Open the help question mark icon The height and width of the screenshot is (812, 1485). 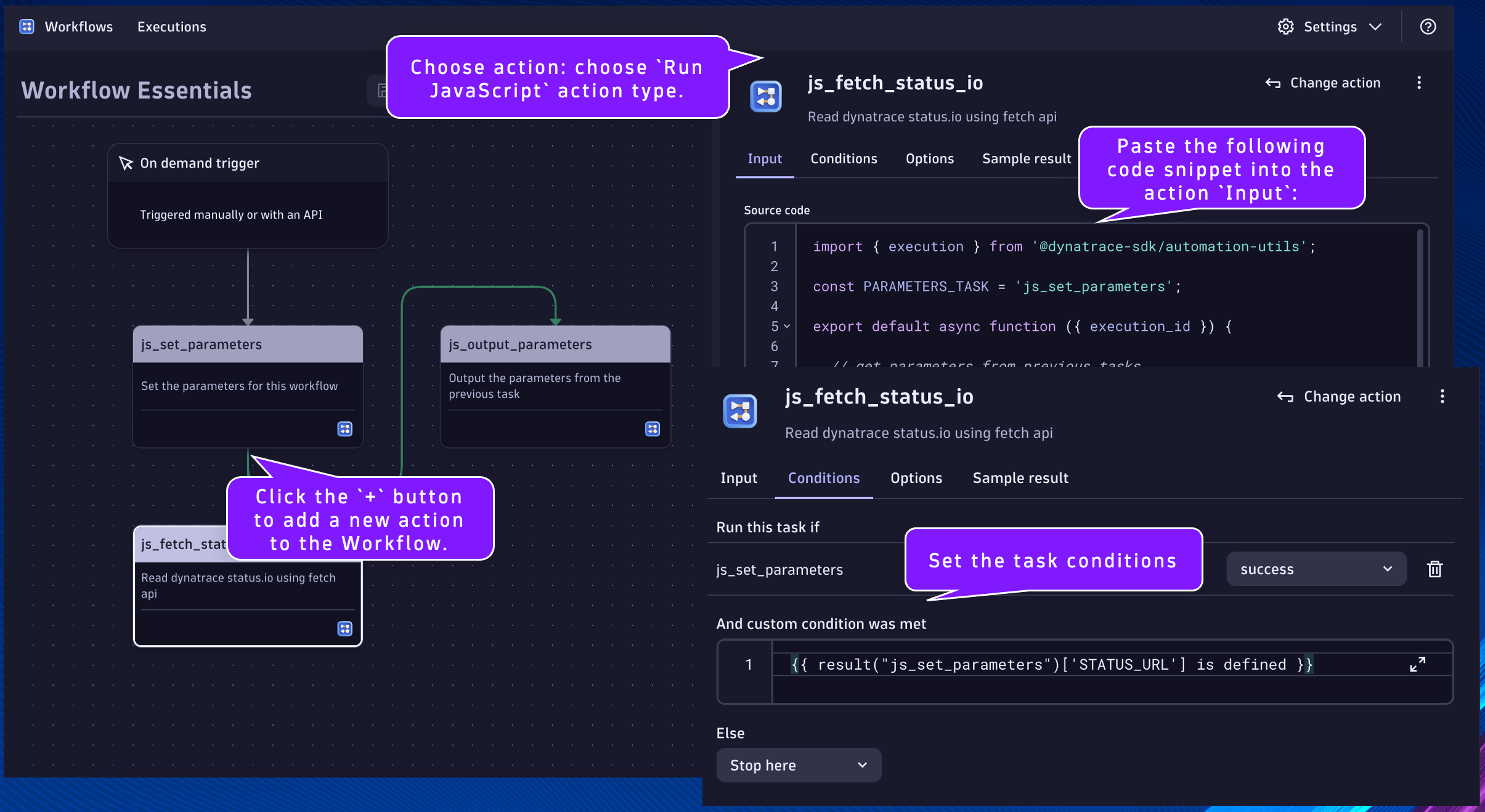click(x=1428, y=26)
